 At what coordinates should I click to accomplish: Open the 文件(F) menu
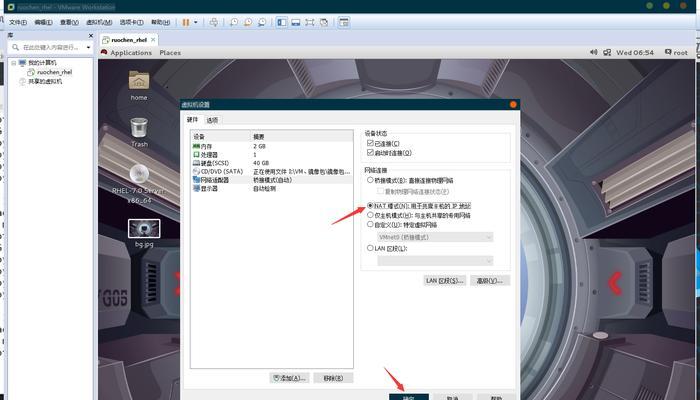point(18,22)
